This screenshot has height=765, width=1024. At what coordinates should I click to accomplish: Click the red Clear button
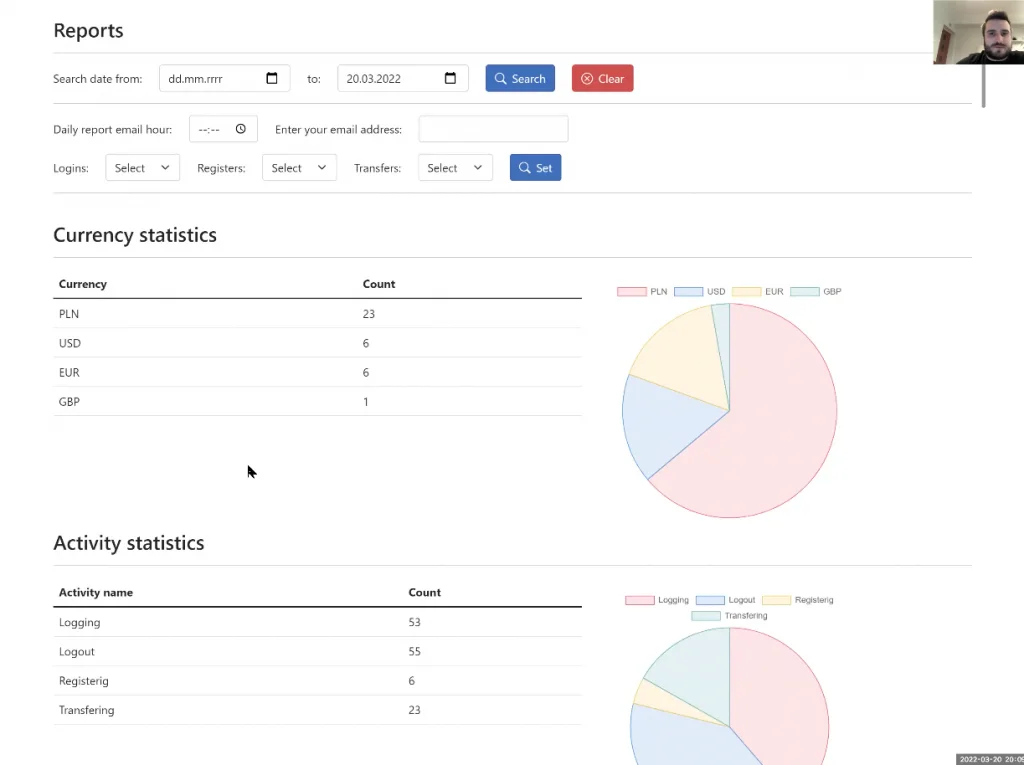602,78
